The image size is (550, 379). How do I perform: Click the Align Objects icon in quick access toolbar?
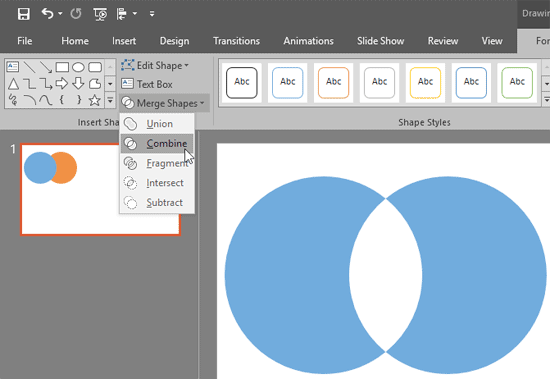point(122,14)
